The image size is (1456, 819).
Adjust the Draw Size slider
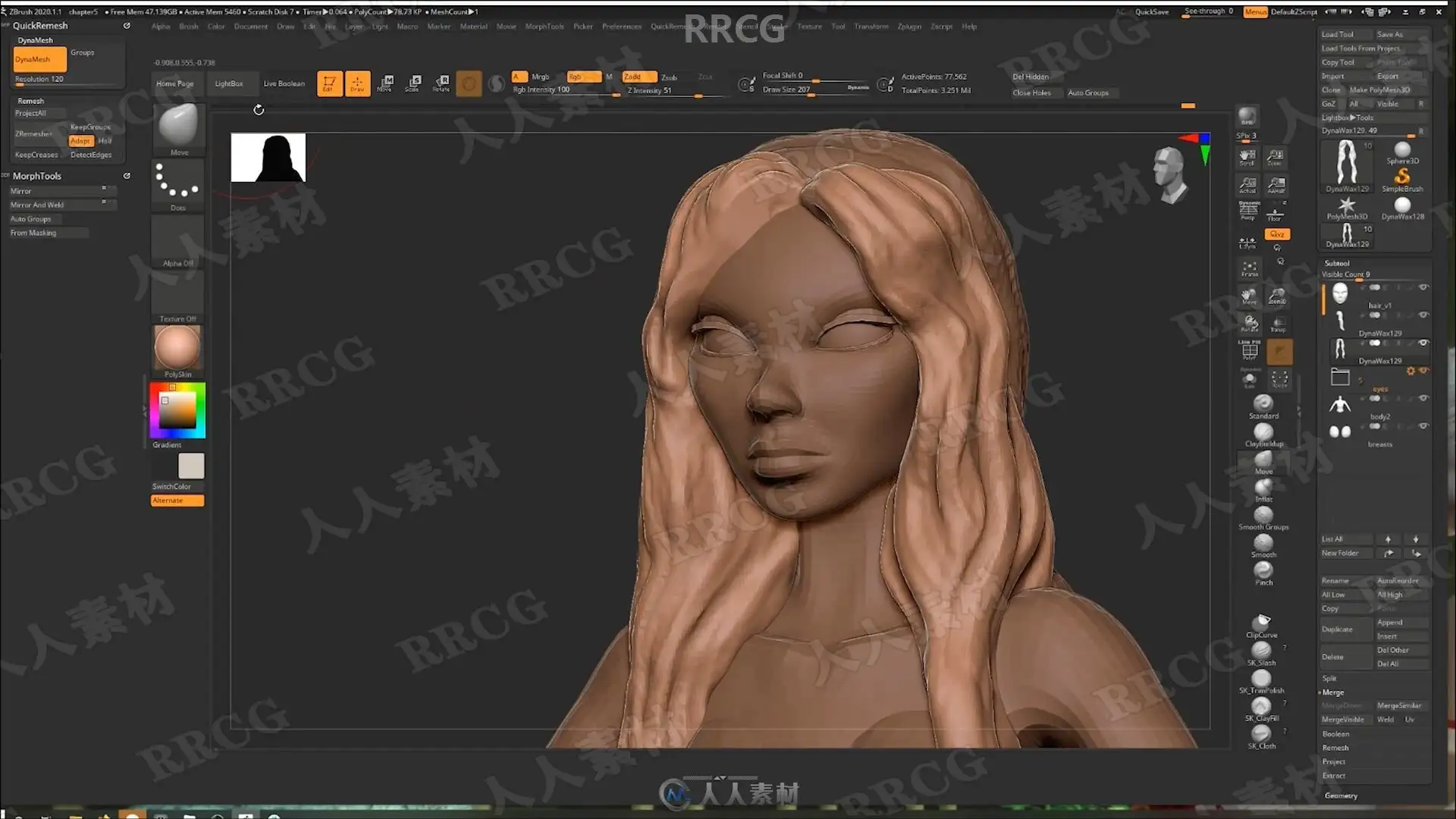(815, 89)
